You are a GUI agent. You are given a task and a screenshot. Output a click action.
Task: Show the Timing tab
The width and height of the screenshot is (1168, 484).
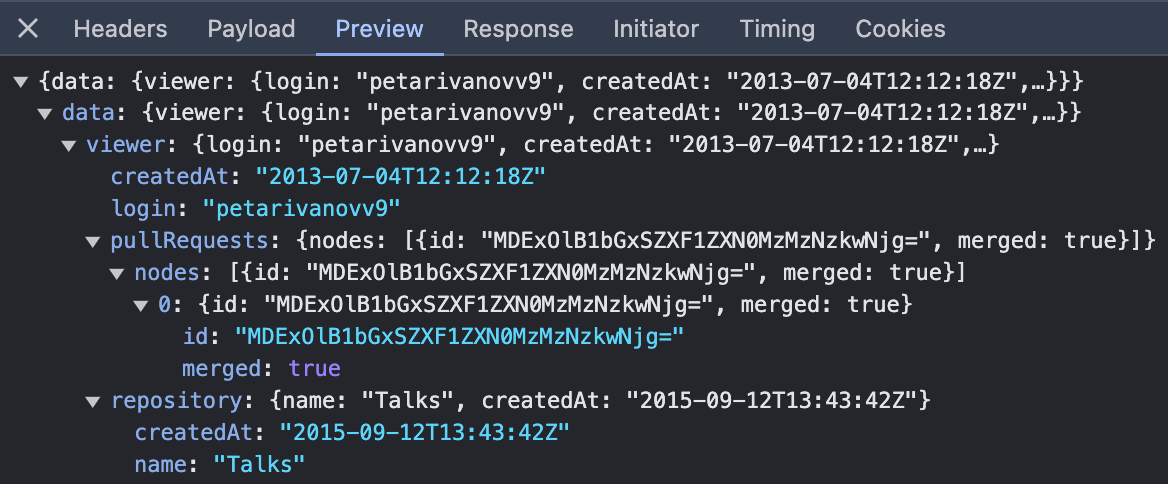pos(777,29)
